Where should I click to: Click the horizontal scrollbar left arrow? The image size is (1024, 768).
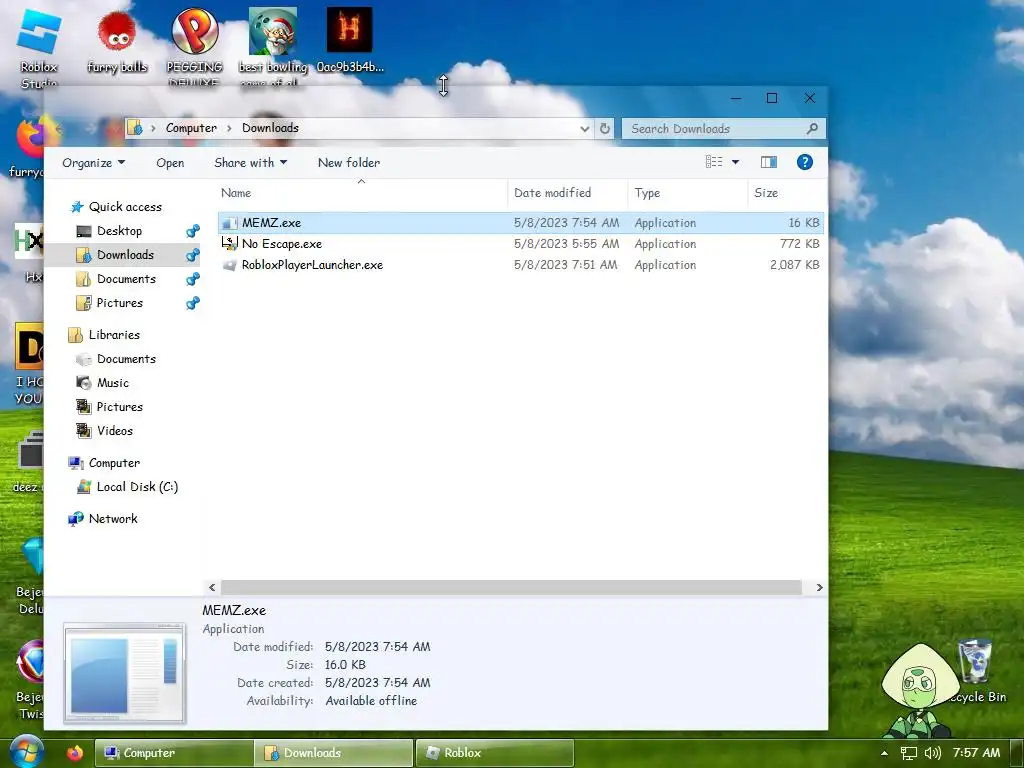coord(212,588)
